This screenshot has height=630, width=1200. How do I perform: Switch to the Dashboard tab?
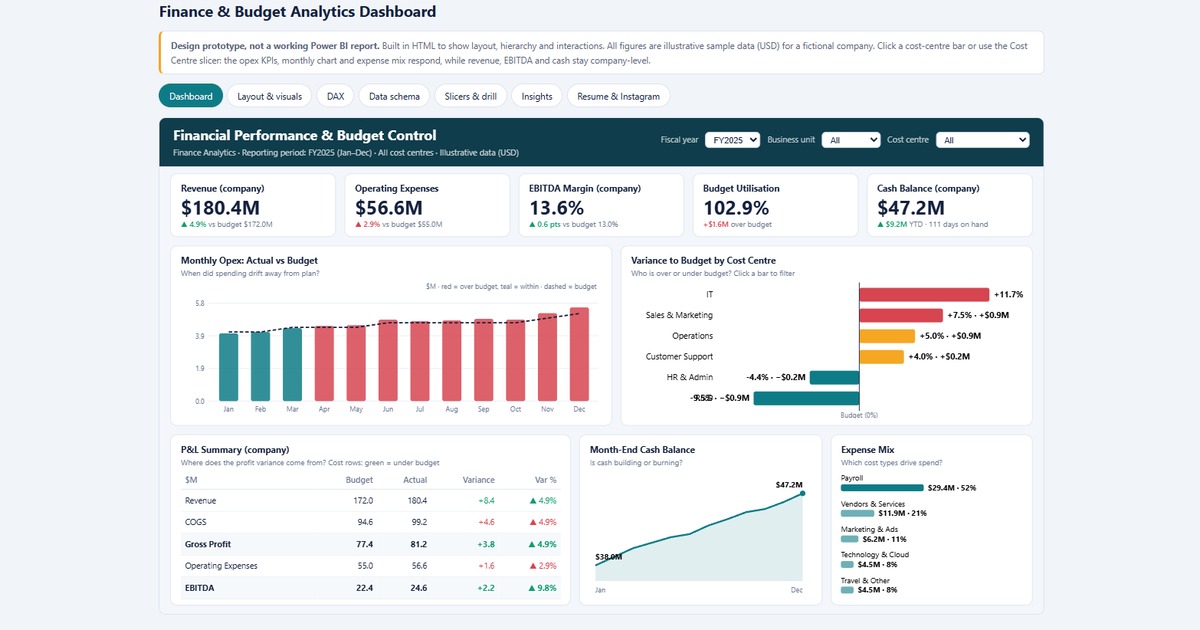click(x=191, y=96)
